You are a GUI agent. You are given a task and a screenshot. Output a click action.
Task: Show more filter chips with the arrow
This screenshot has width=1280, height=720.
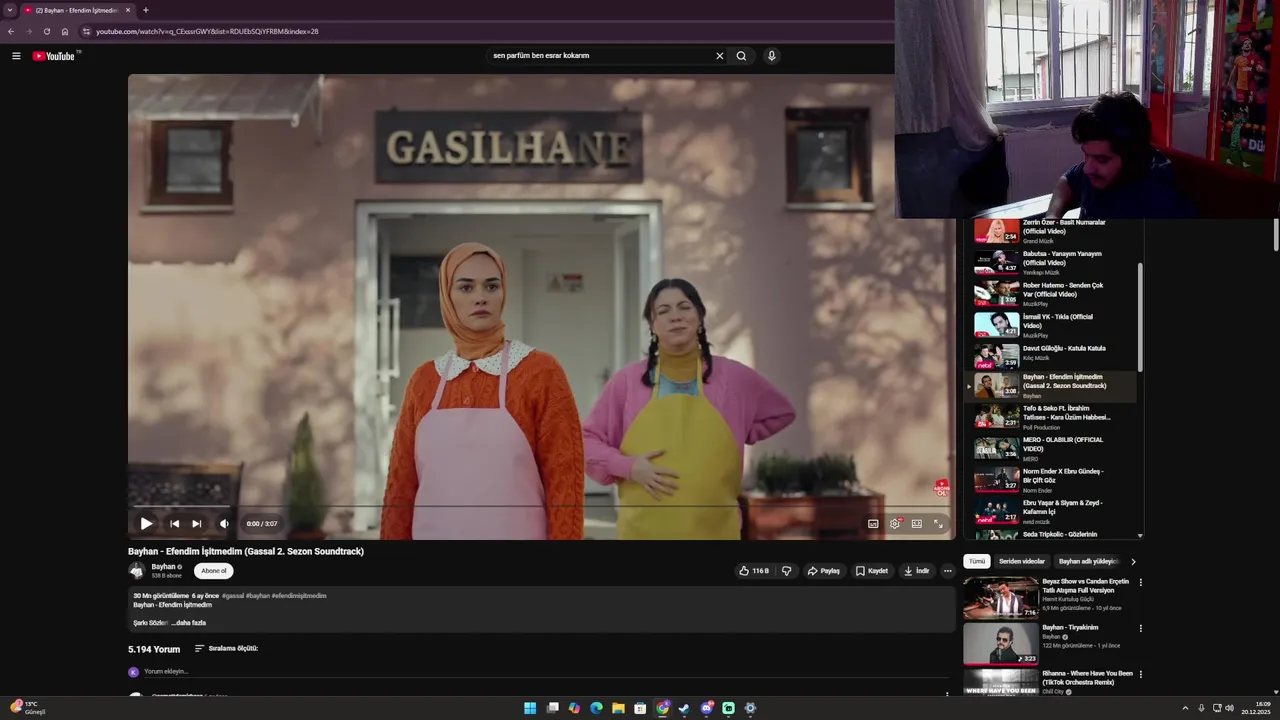[1133, 562]
